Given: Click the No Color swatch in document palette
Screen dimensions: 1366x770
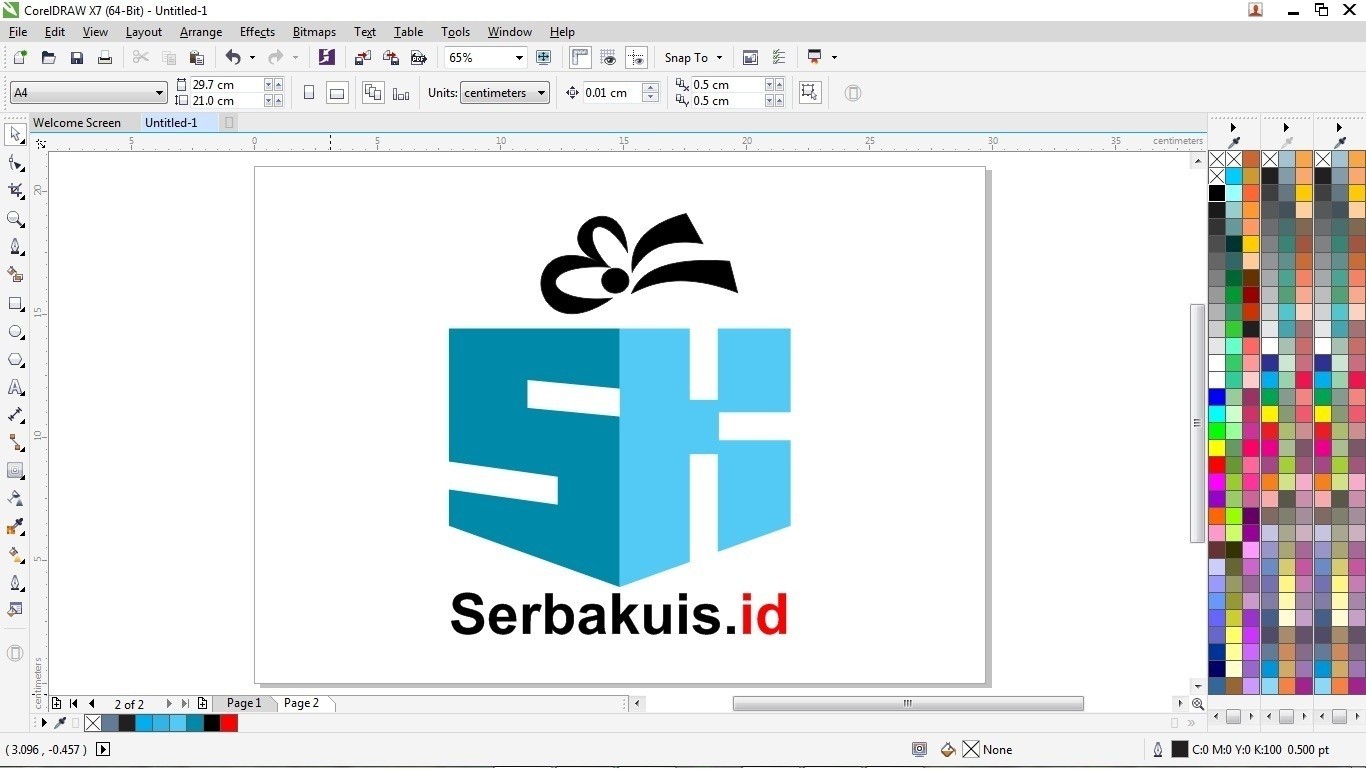Looking at the screenshot, I should click(93, 723).
